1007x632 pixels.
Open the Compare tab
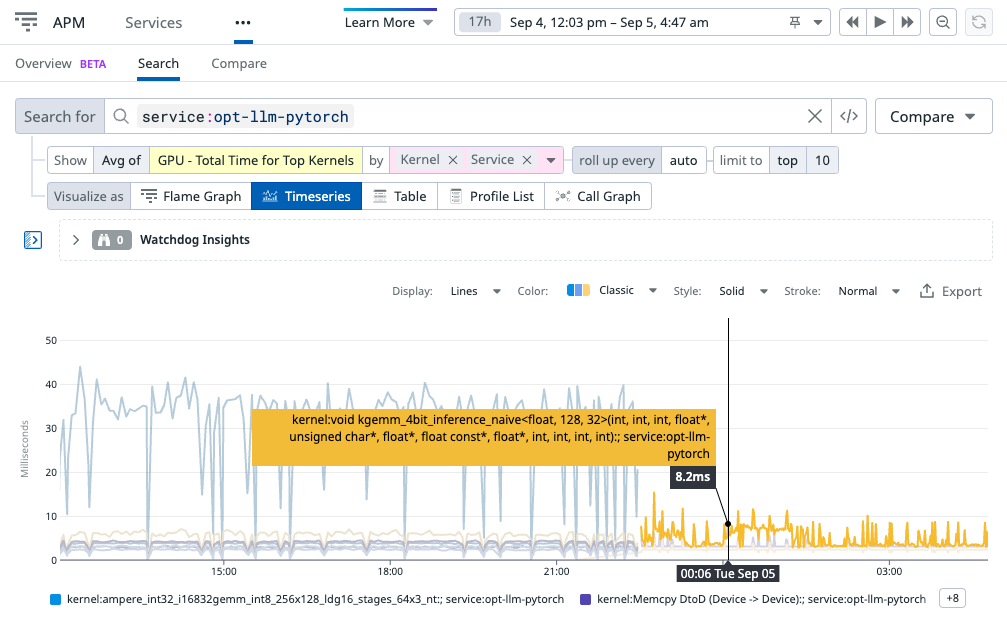pyautogui.click(x=239, y=64)
